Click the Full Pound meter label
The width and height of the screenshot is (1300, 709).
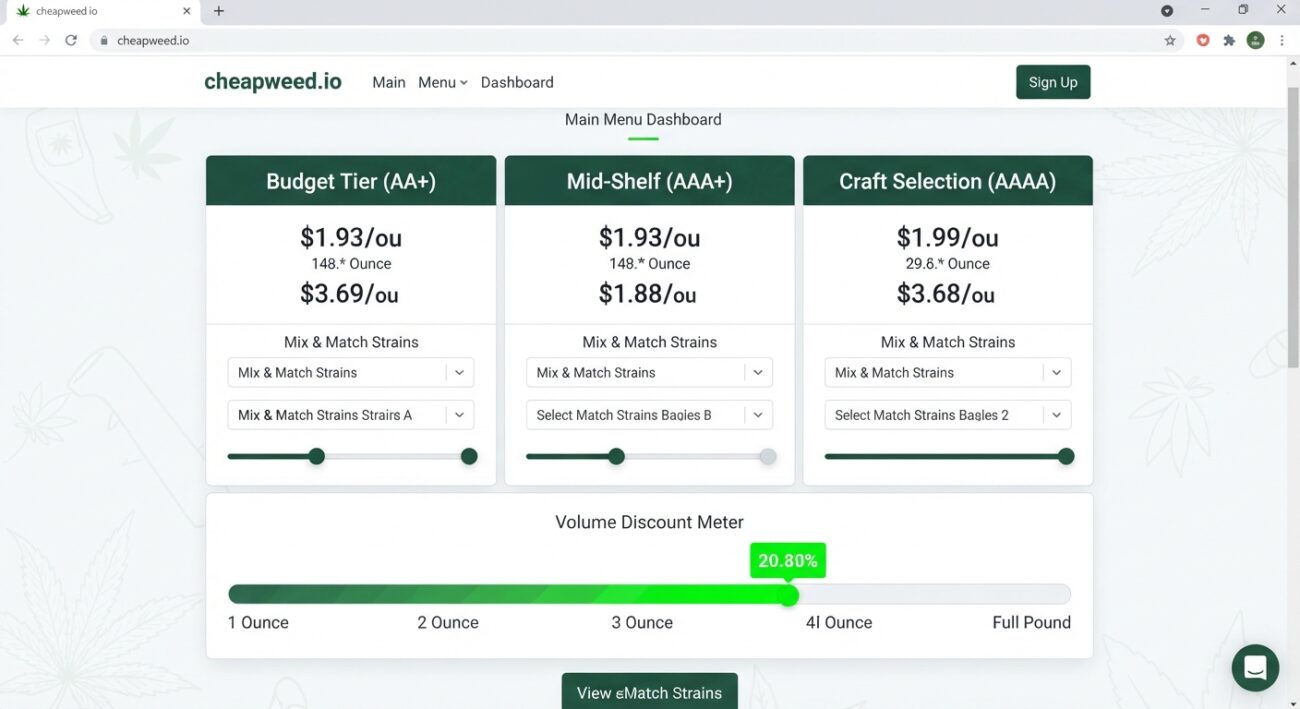[1031, 622]
